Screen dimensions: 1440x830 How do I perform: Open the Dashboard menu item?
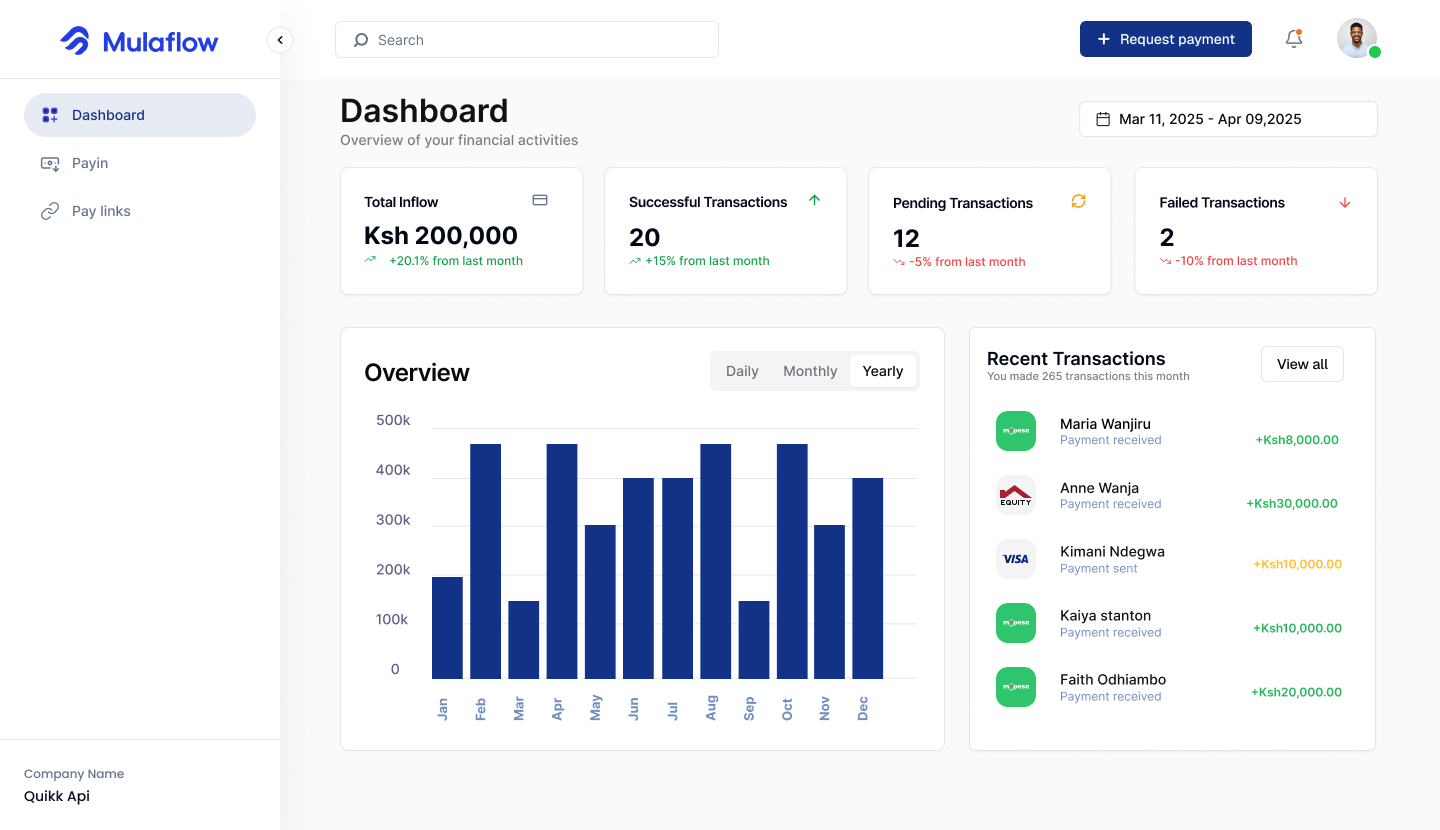click(x=109, y=114)
